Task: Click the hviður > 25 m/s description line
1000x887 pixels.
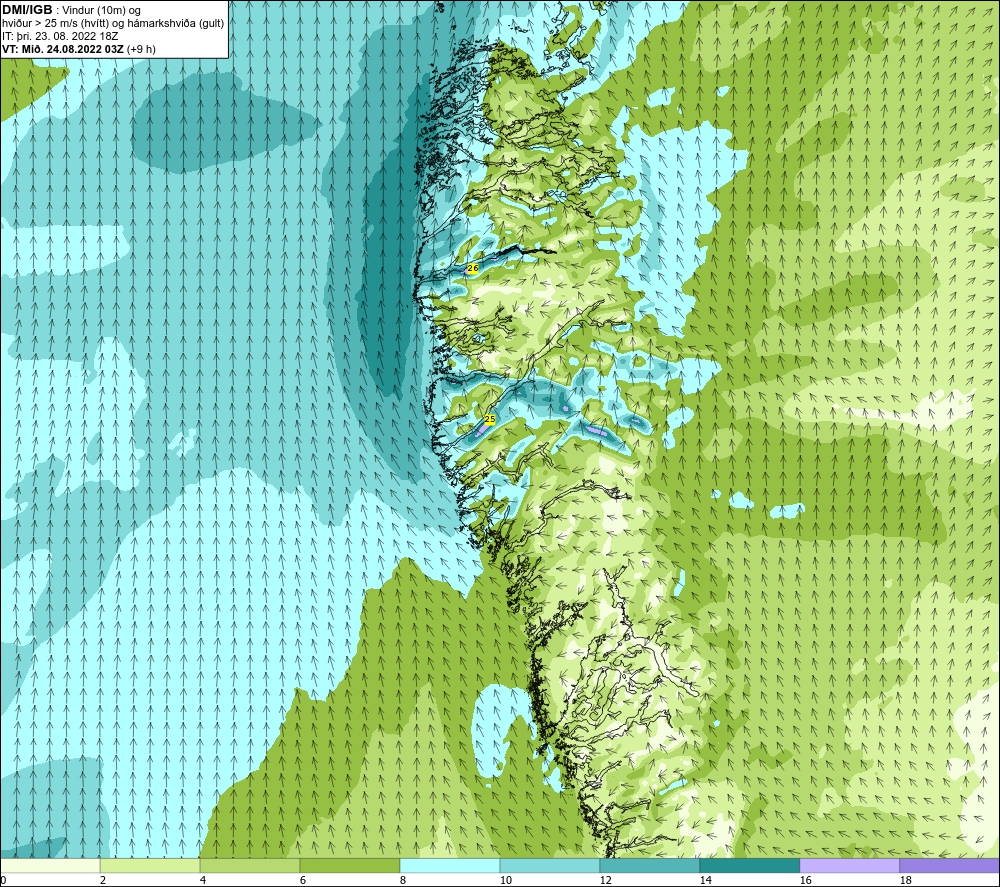Action: [x=113, y=24]
